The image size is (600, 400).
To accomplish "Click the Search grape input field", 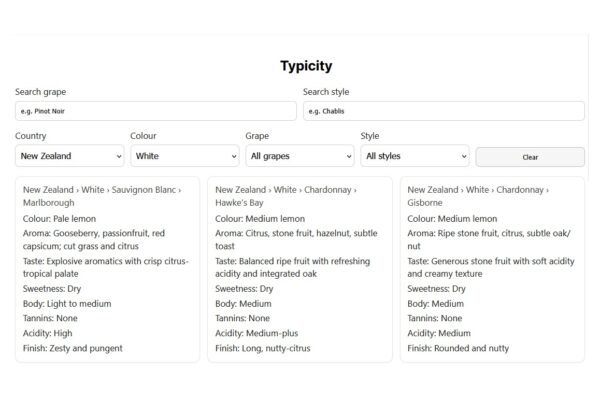I will (x=155, y=111).
